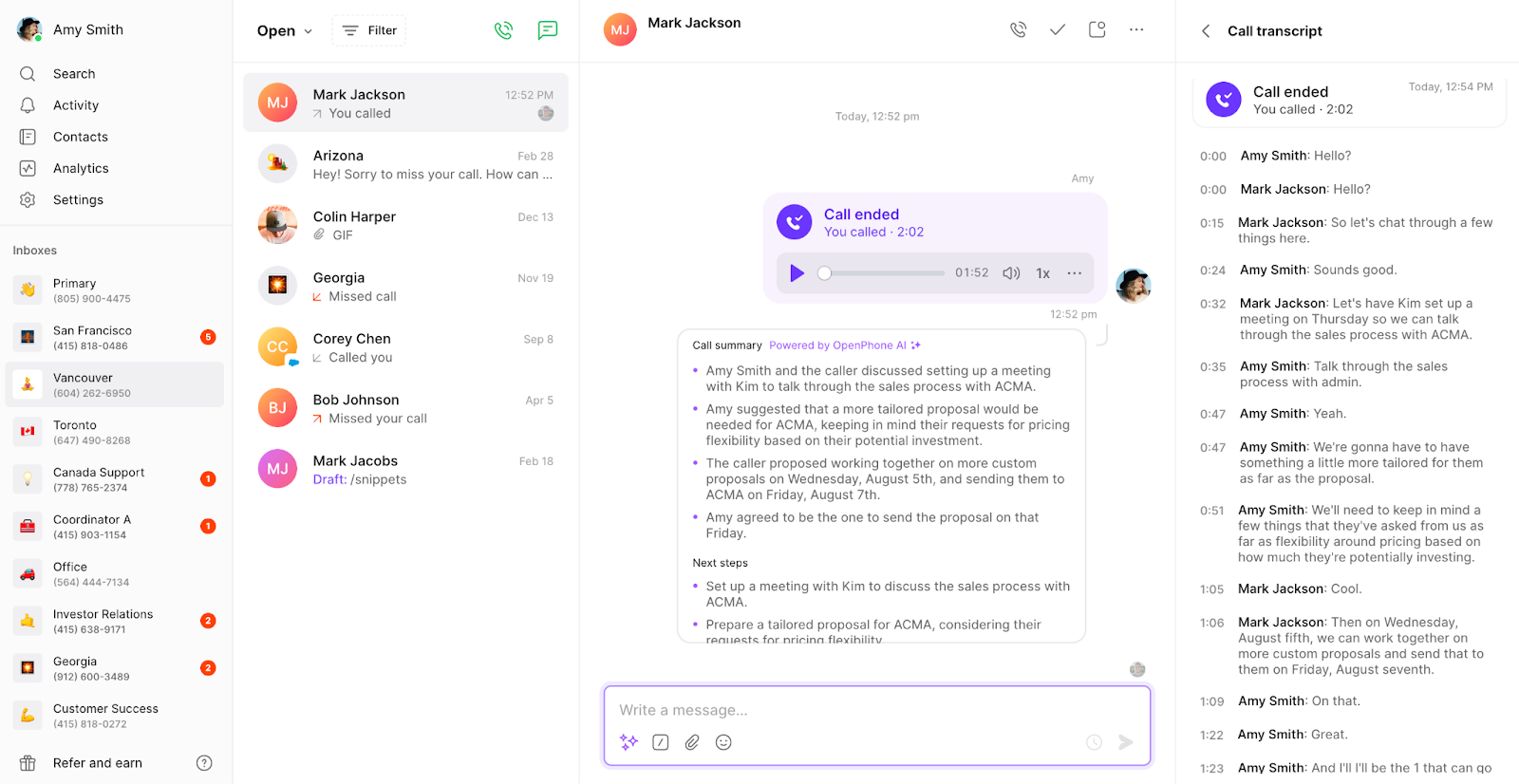Open the Corey Chen conversation
The height and width of the screenshot is (784, 1519).
(x=405, y=347)
